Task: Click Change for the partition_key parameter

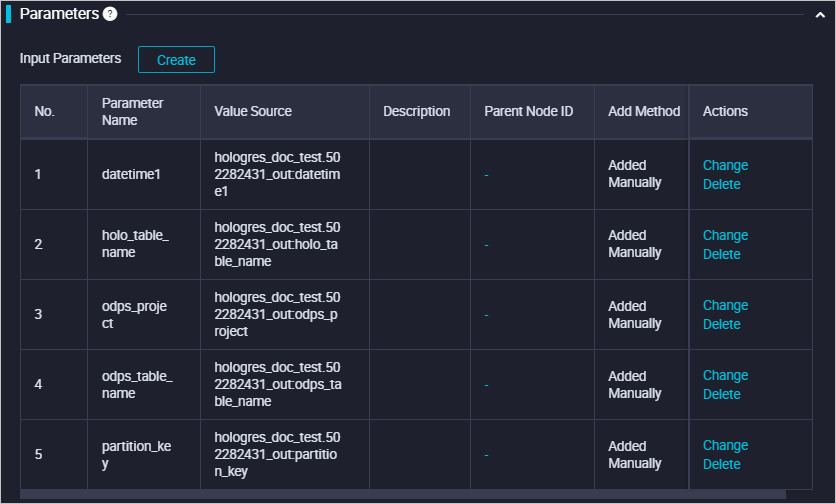Action: tap(725, 445)
